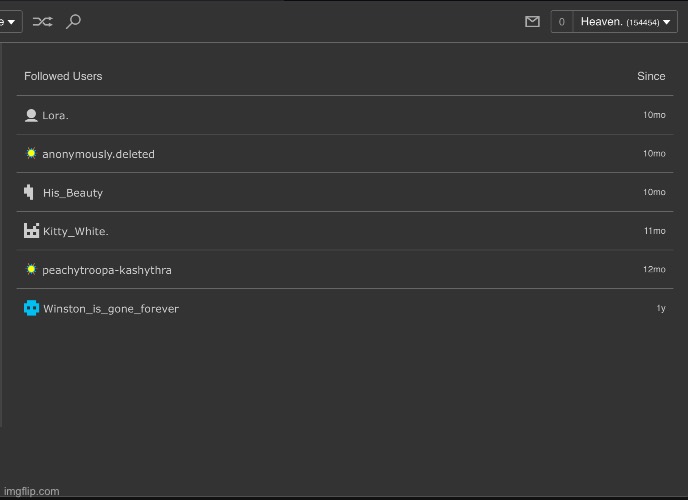688x500 pixels.
Task: Open messages via the envelope icon
Action: (532, 21)
